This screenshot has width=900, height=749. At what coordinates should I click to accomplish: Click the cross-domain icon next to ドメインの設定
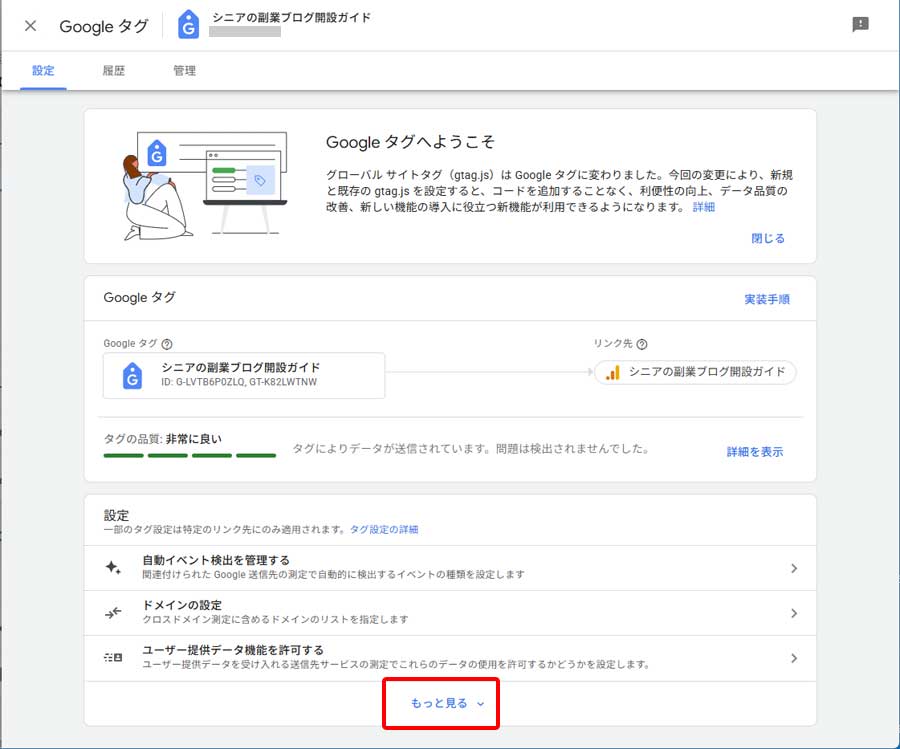(112, 613)
